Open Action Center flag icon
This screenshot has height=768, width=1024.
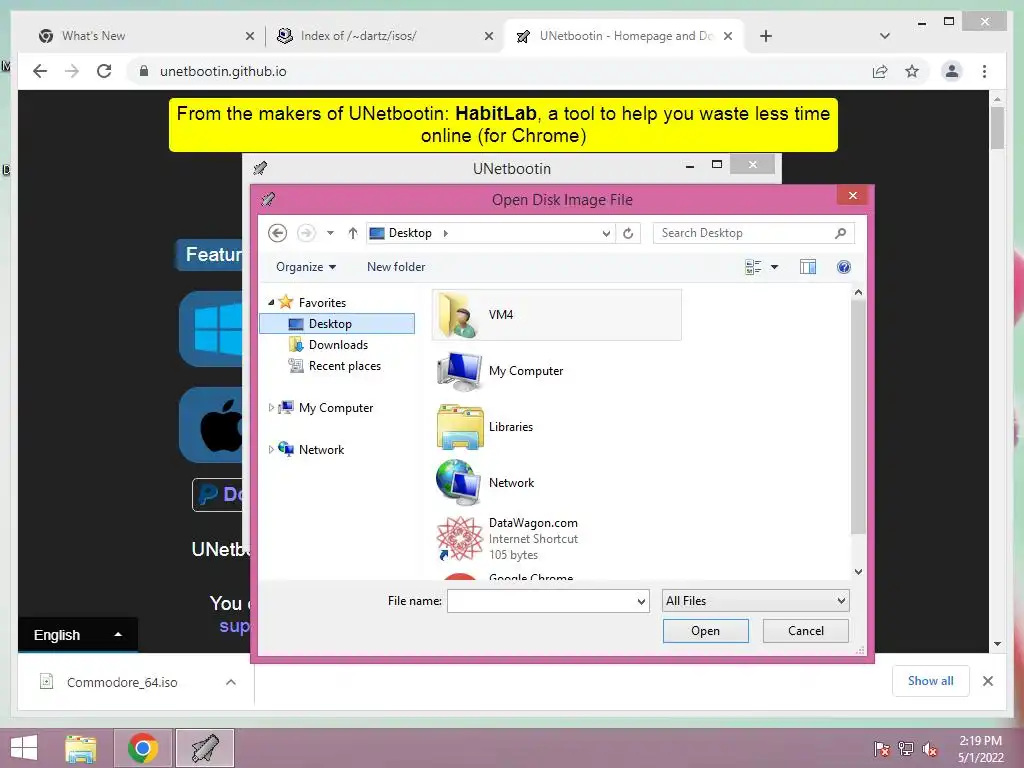882,749
